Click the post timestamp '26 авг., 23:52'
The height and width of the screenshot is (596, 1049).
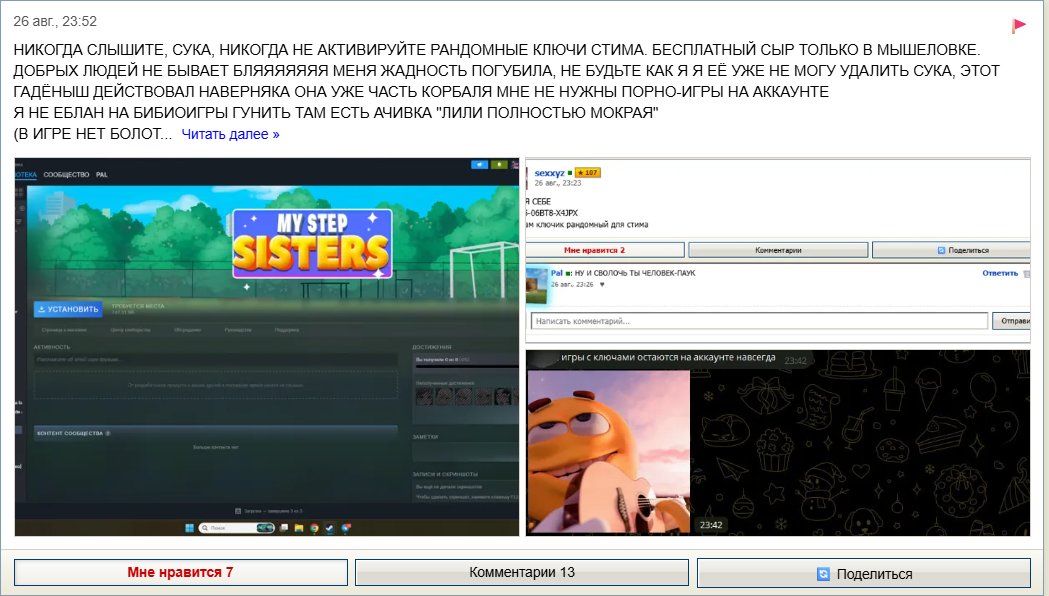55,21
